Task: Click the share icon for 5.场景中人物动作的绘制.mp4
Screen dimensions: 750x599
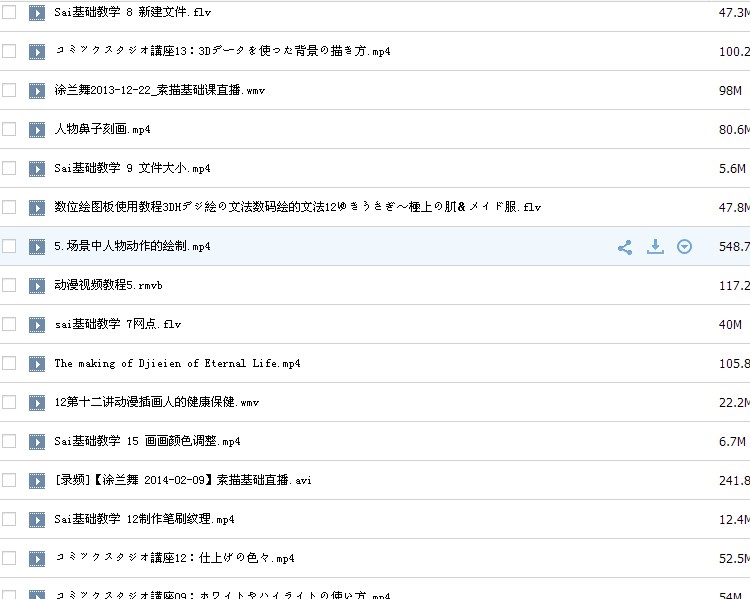Action: (x=625, y=247)
